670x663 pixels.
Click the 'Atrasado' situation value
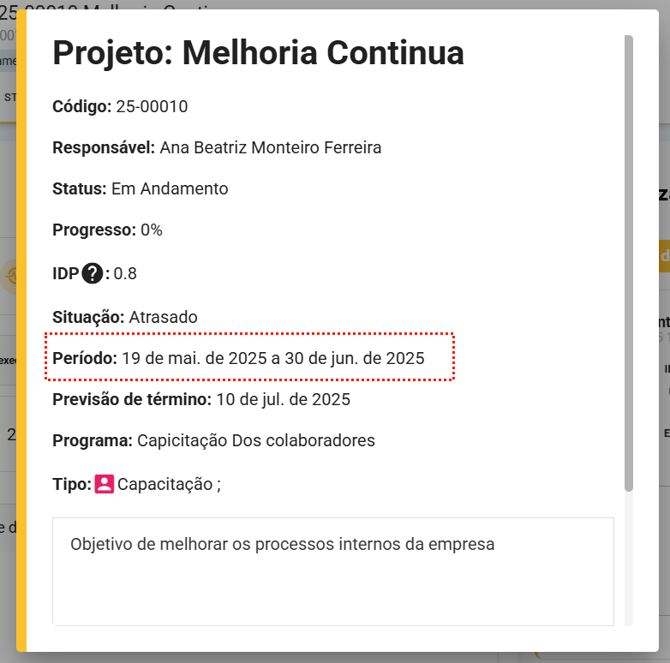pos(163,317)
